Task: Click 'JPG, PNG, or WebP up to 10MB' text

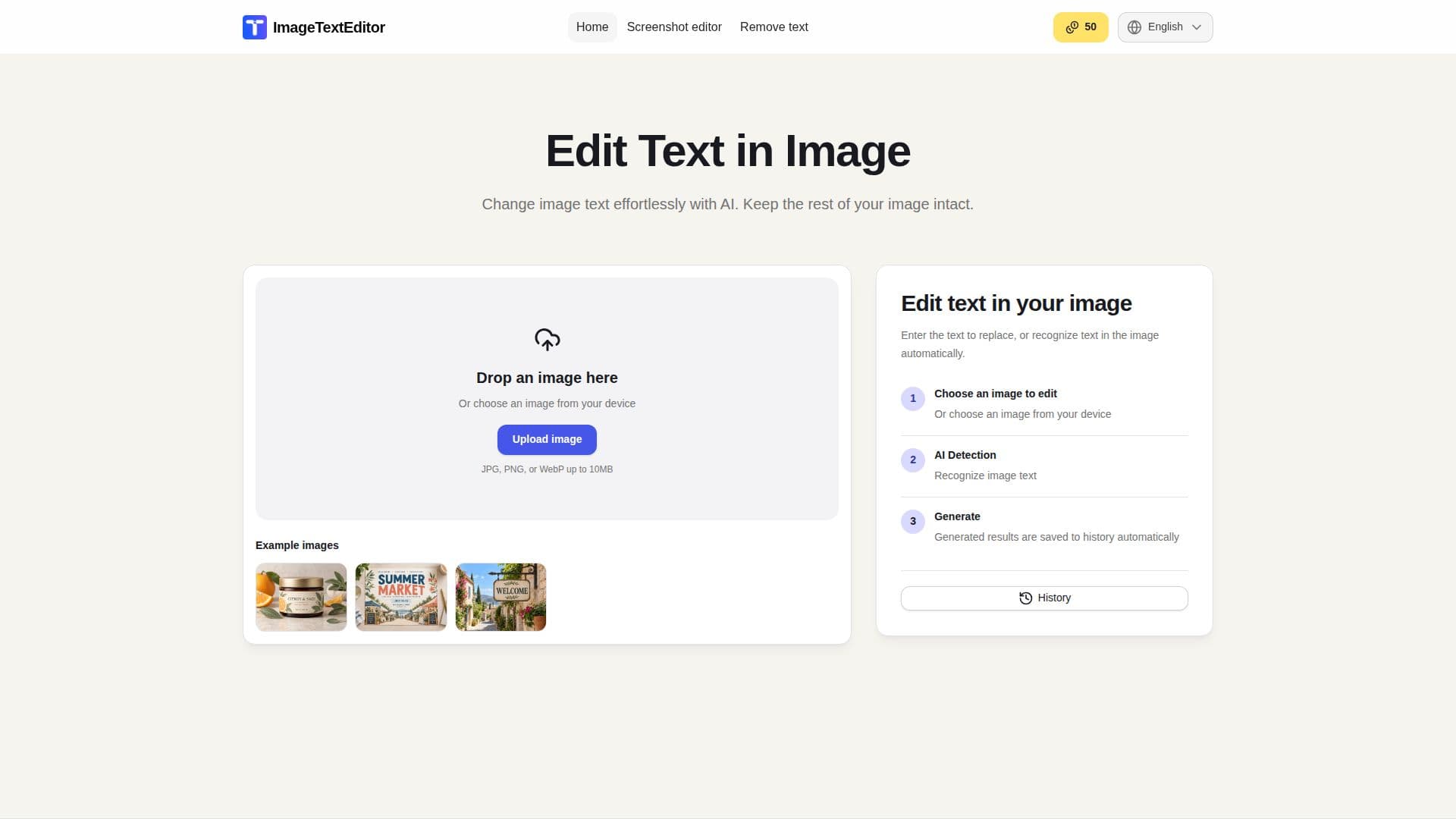Action: click(547, 469)
